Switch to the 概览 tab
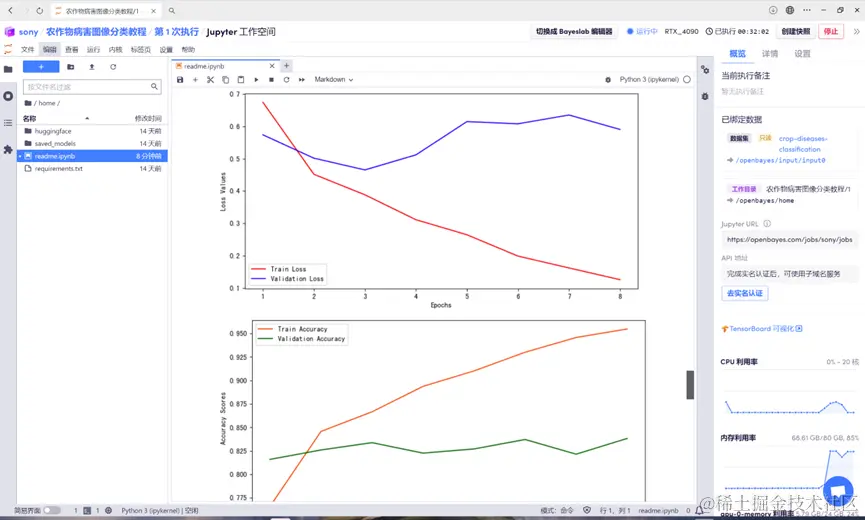865x520 pixels. tap(737, 53)
